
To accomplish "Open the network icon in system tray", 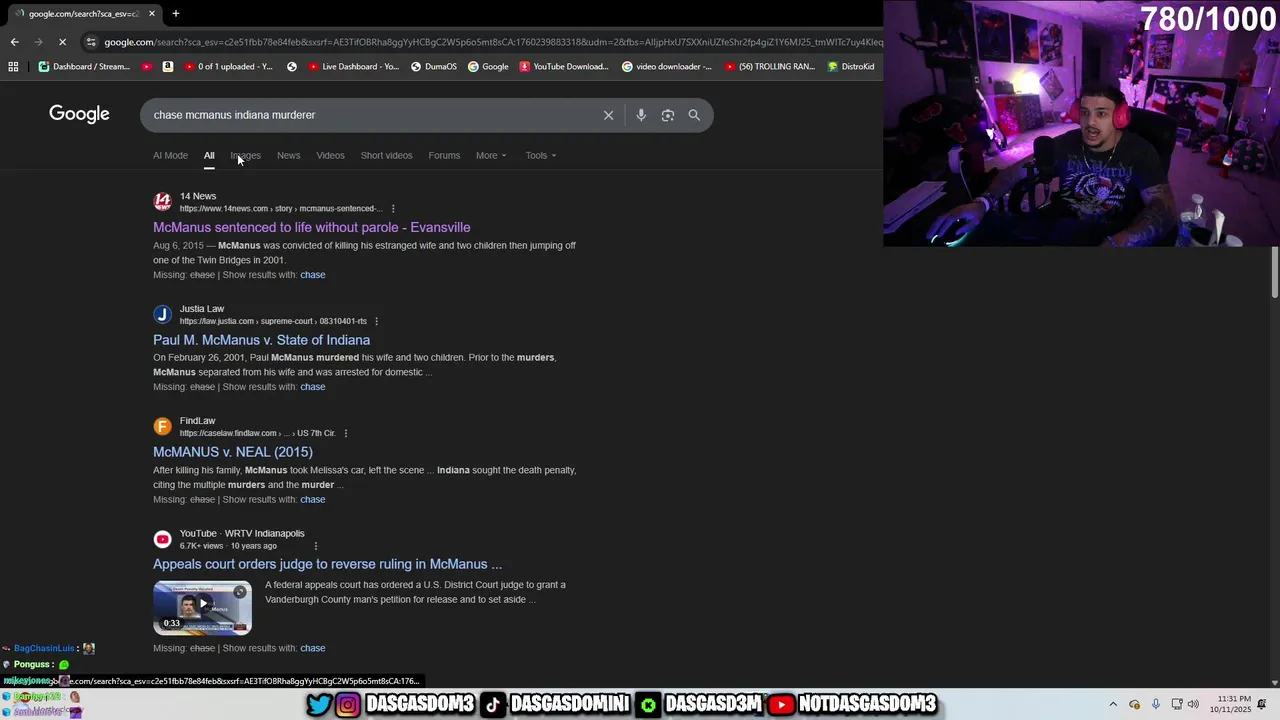I will tap(1176, 704).
